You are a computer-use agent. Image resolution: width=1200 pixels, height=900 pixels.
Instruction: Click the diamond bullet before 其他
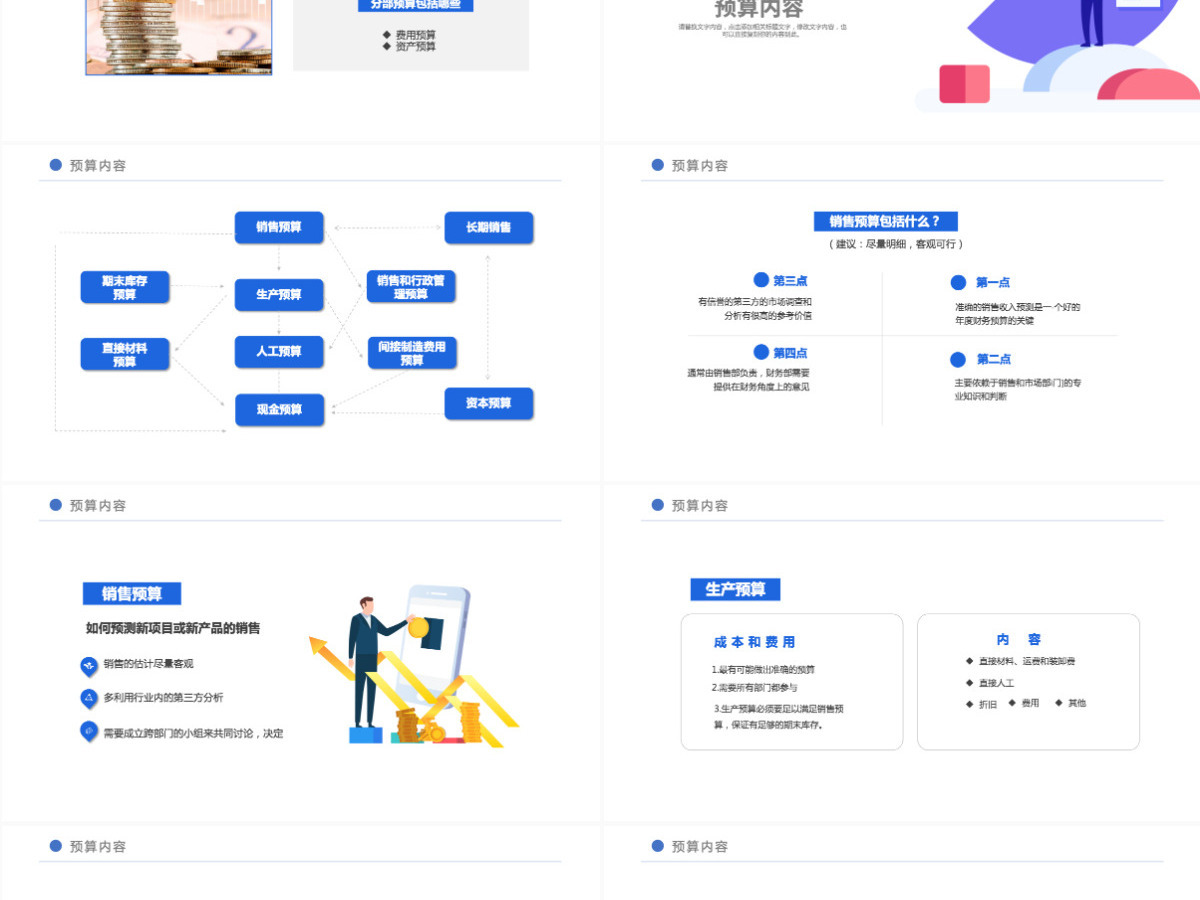[1059, 703]
